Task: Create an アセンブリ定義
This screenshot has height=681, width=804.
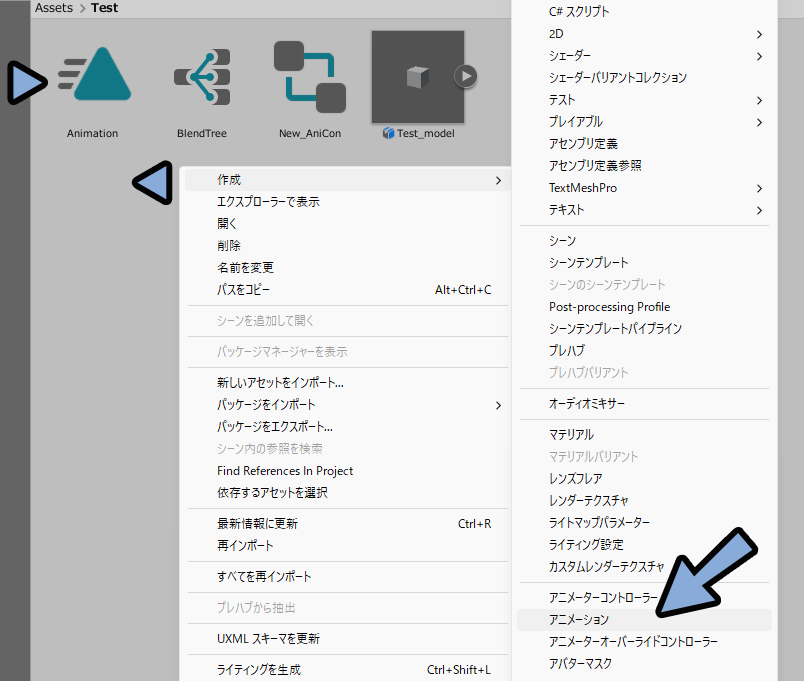Action: (645, 144)
